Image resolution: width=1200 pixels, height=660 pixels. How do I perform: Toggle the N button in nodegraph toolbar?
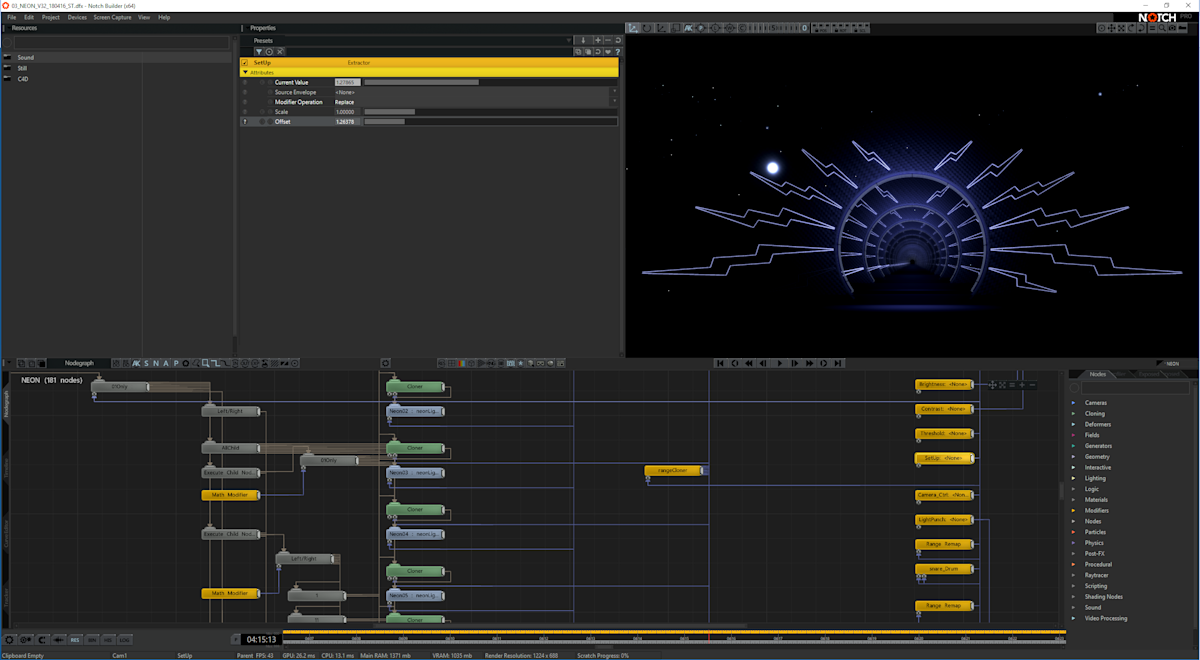tap(156, 363)
